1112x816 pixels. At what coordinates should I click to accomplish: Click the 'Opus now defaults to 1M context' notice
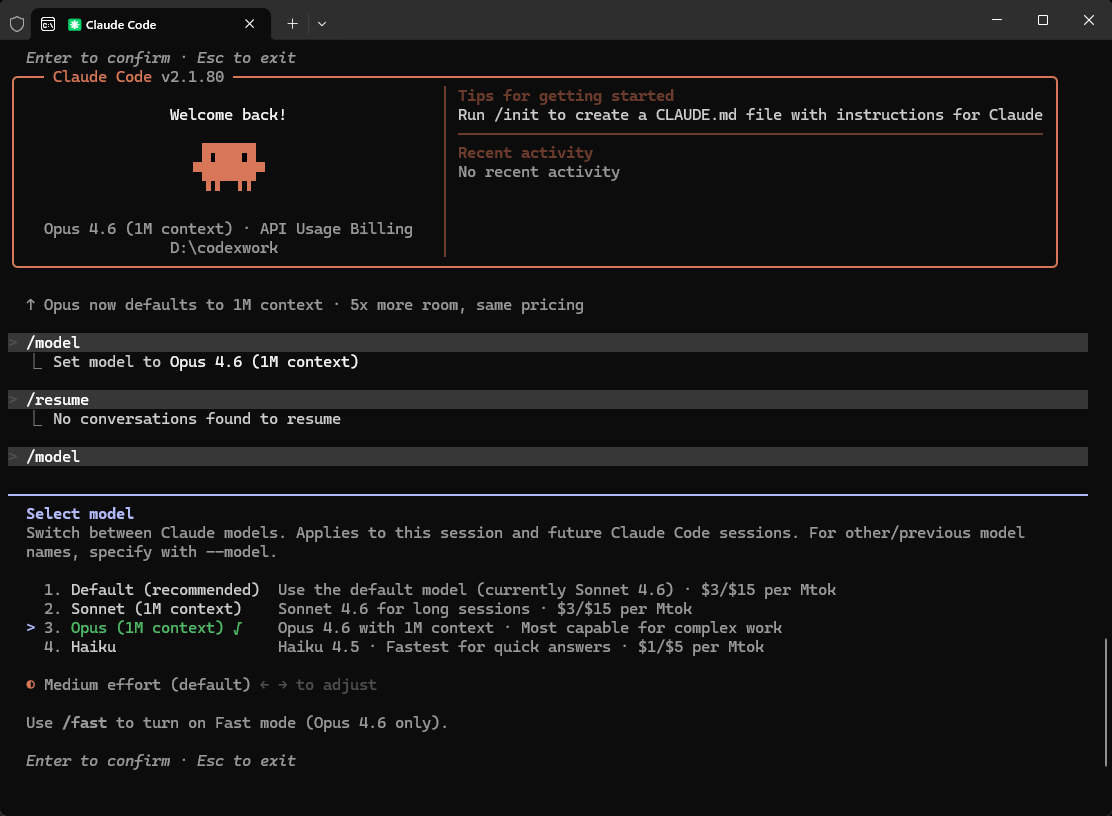pos(305,305)
